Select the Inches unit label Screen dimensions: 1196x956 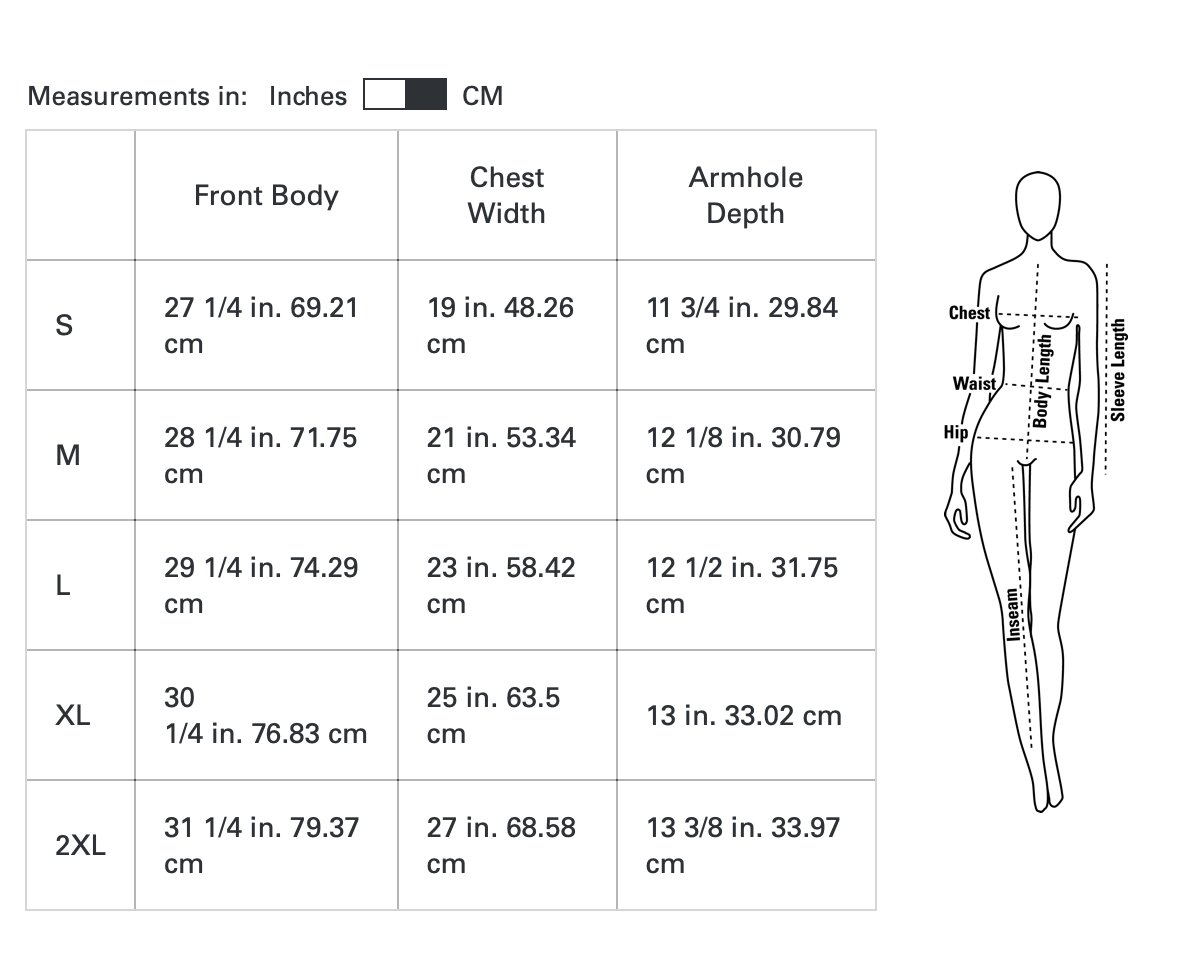[308, 96]
